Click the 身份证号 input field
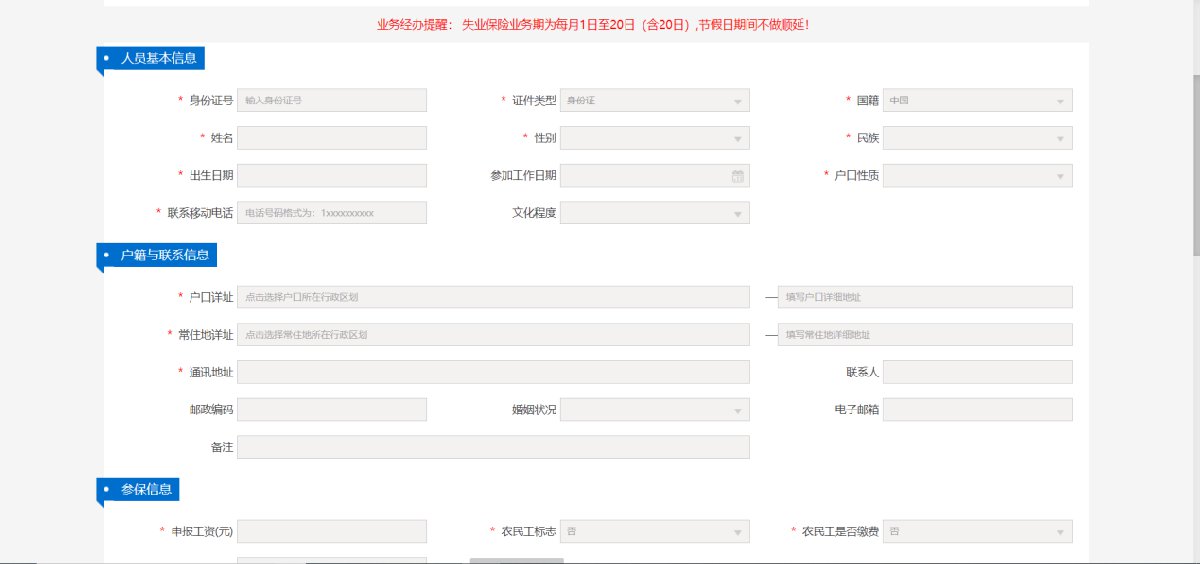1200x564 pixels. point(331,100)
